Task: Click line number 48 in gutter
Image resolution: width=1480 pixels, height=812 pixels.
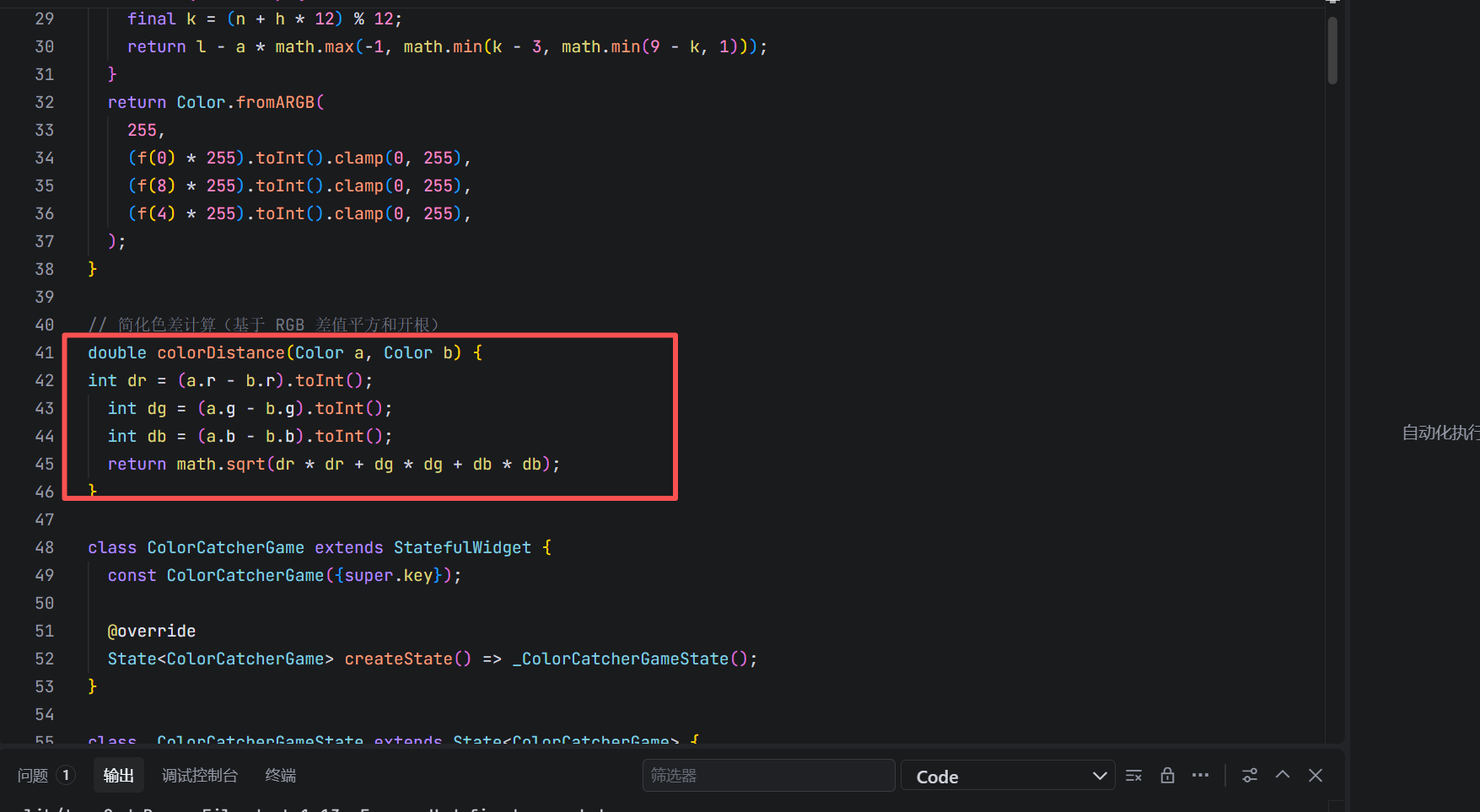Action: (45, 547)
